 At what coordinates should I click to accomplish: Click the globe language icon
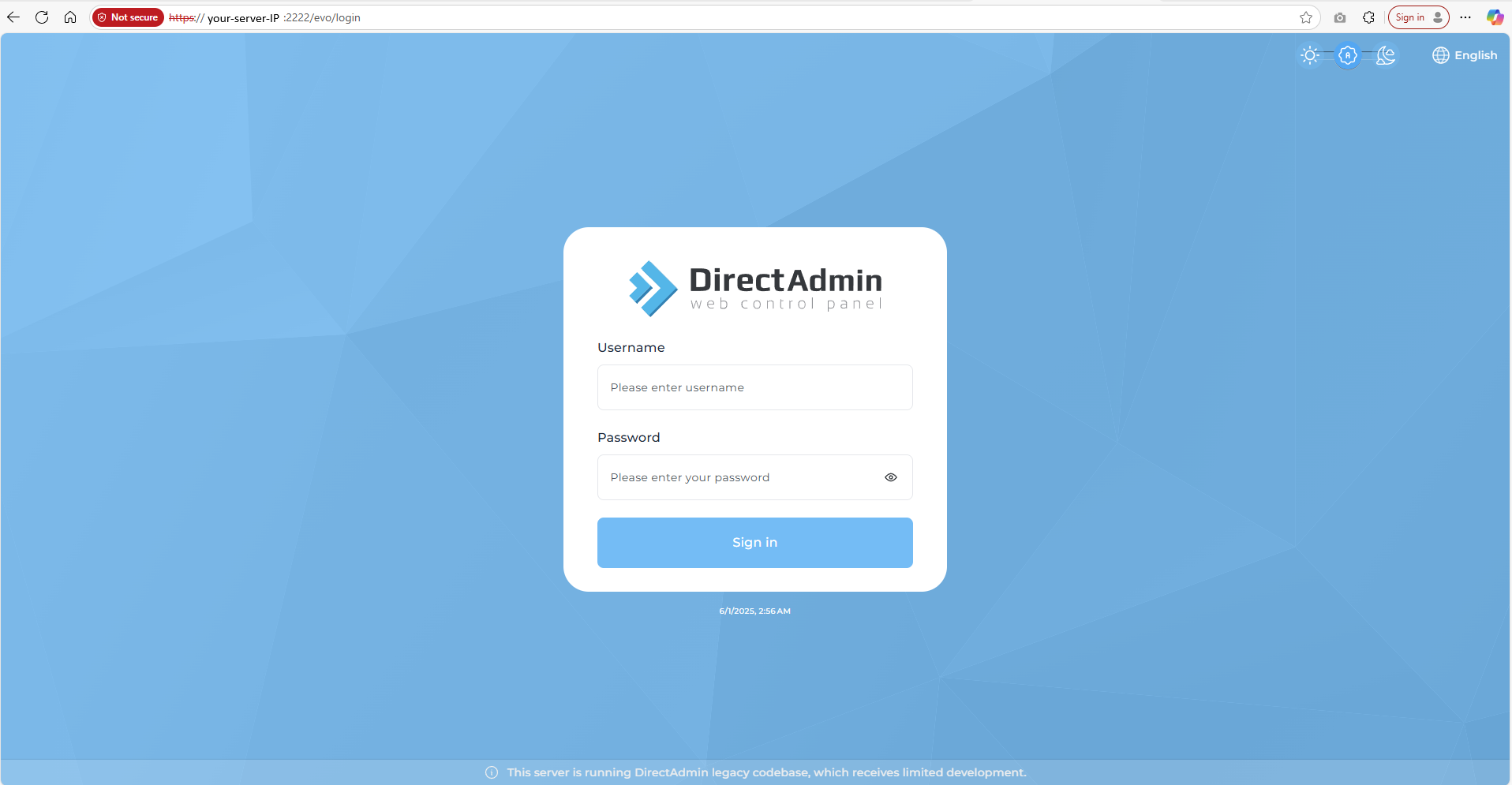click(1441, 55)
